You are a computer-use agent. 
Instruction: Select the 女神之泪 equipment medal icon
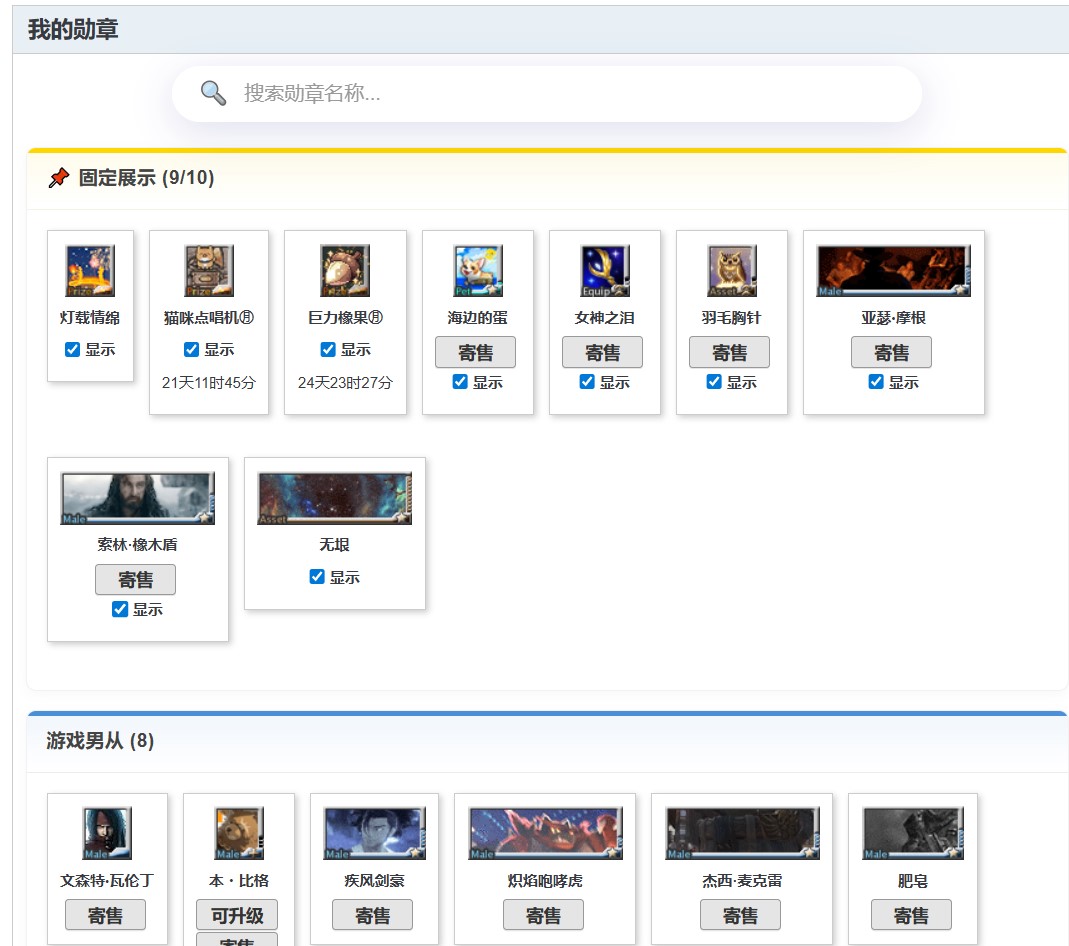(x=605, y=271)
